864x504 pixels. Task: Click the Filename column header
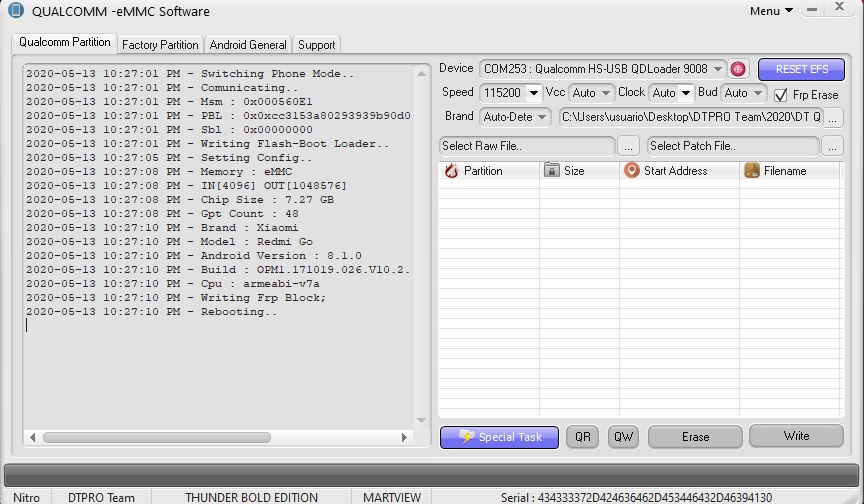point(790,171)
